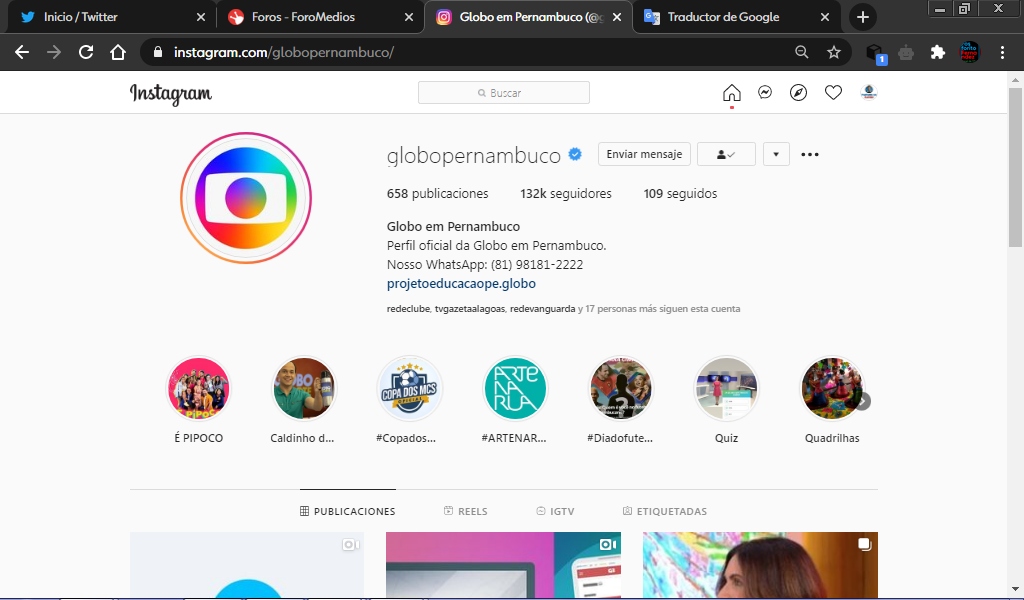
Task: Open the Quiz story highlight
Action: [x=726, y=388]
